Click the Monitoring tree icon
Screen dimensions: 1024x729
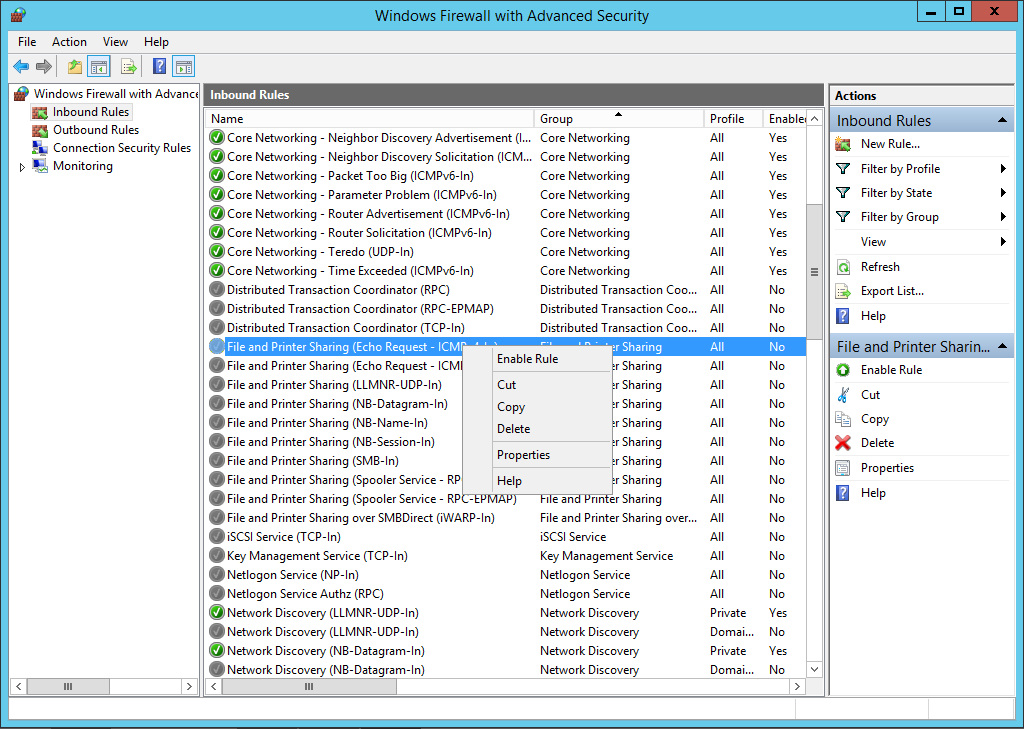click(x=40, y=166)
